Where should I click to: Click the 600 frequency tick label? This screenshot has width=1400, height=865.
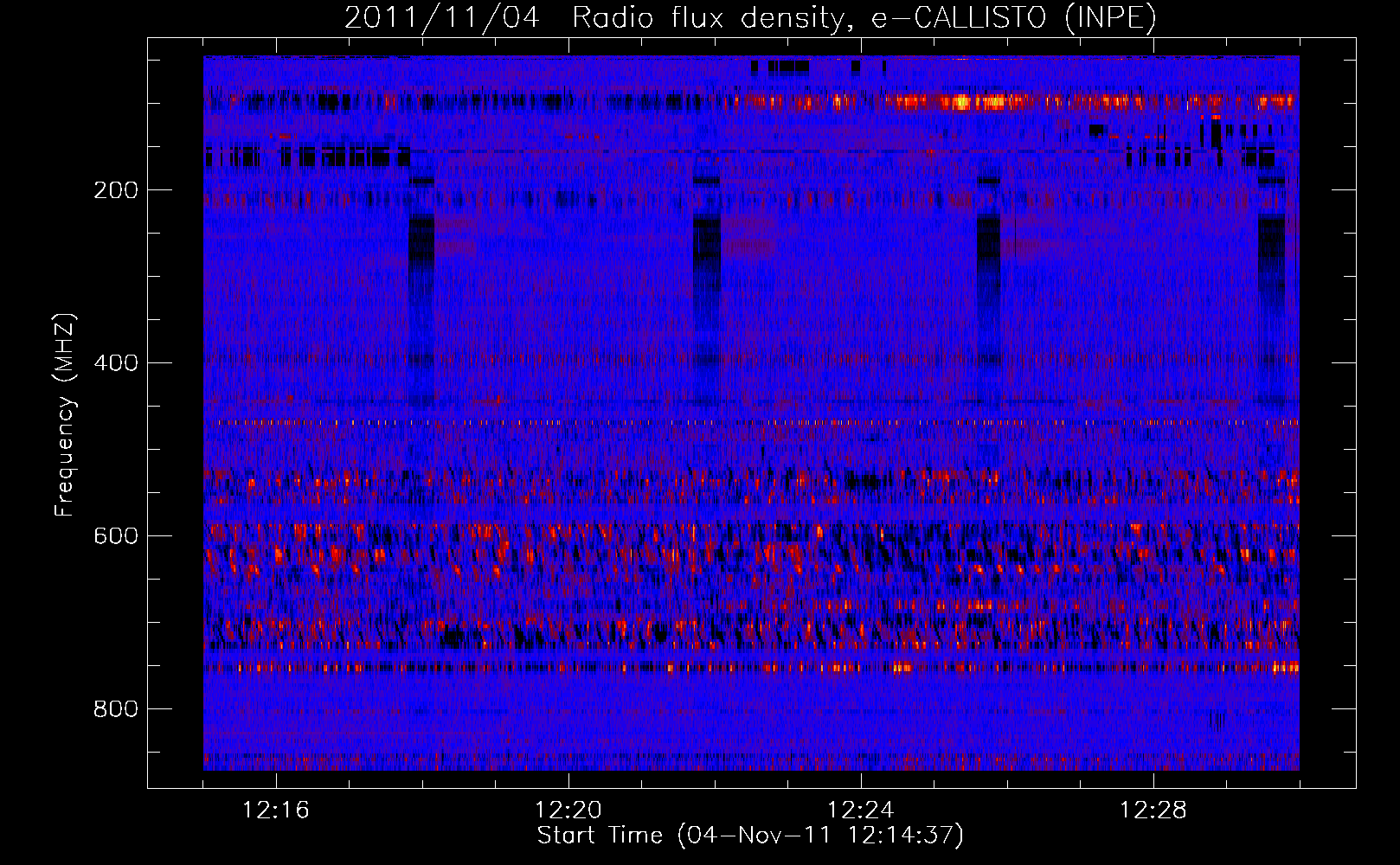115,536
